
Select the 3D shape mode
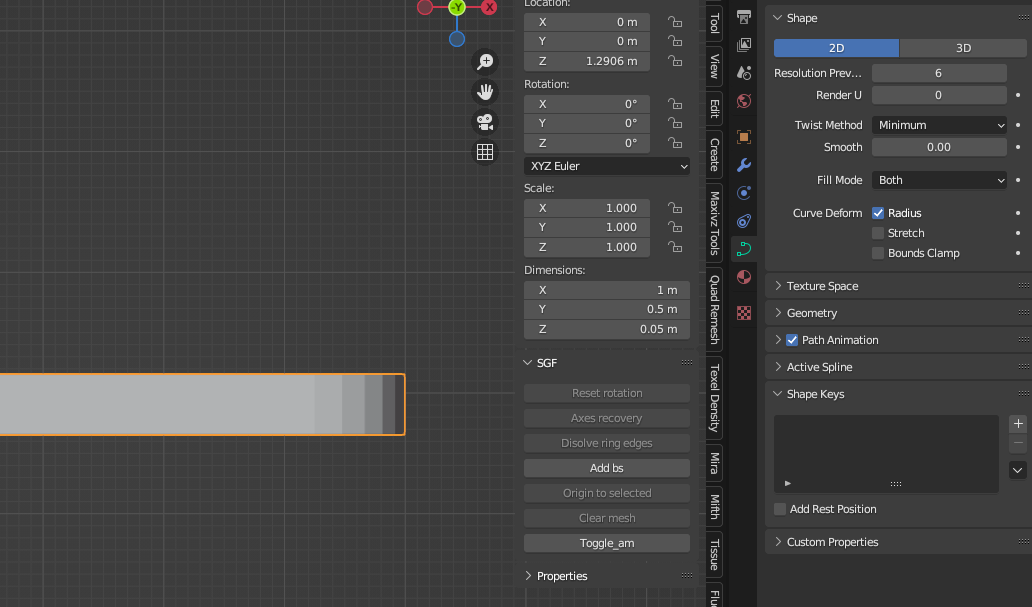[963, 48]
